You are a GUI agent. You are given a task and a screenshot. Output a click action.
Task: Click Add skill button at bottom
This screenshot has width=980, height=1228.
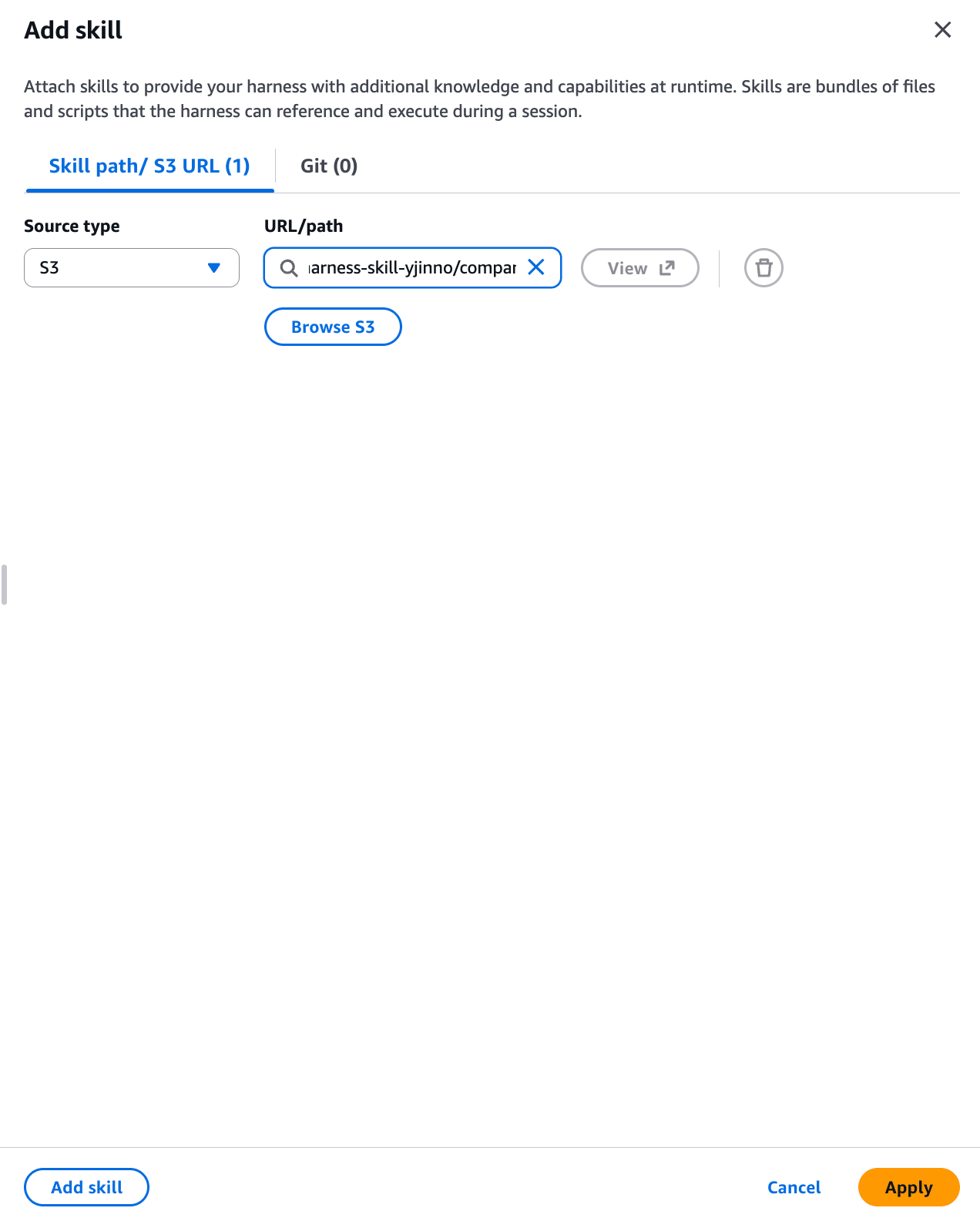(86, 1187)
